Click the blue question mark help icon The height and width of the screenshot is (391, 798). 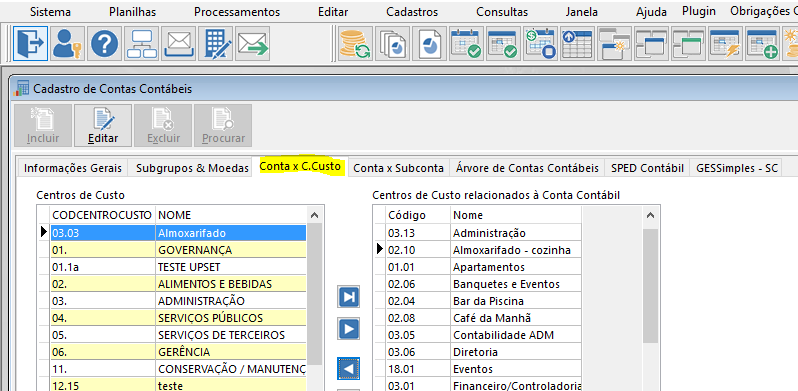(x=105, y=43)
